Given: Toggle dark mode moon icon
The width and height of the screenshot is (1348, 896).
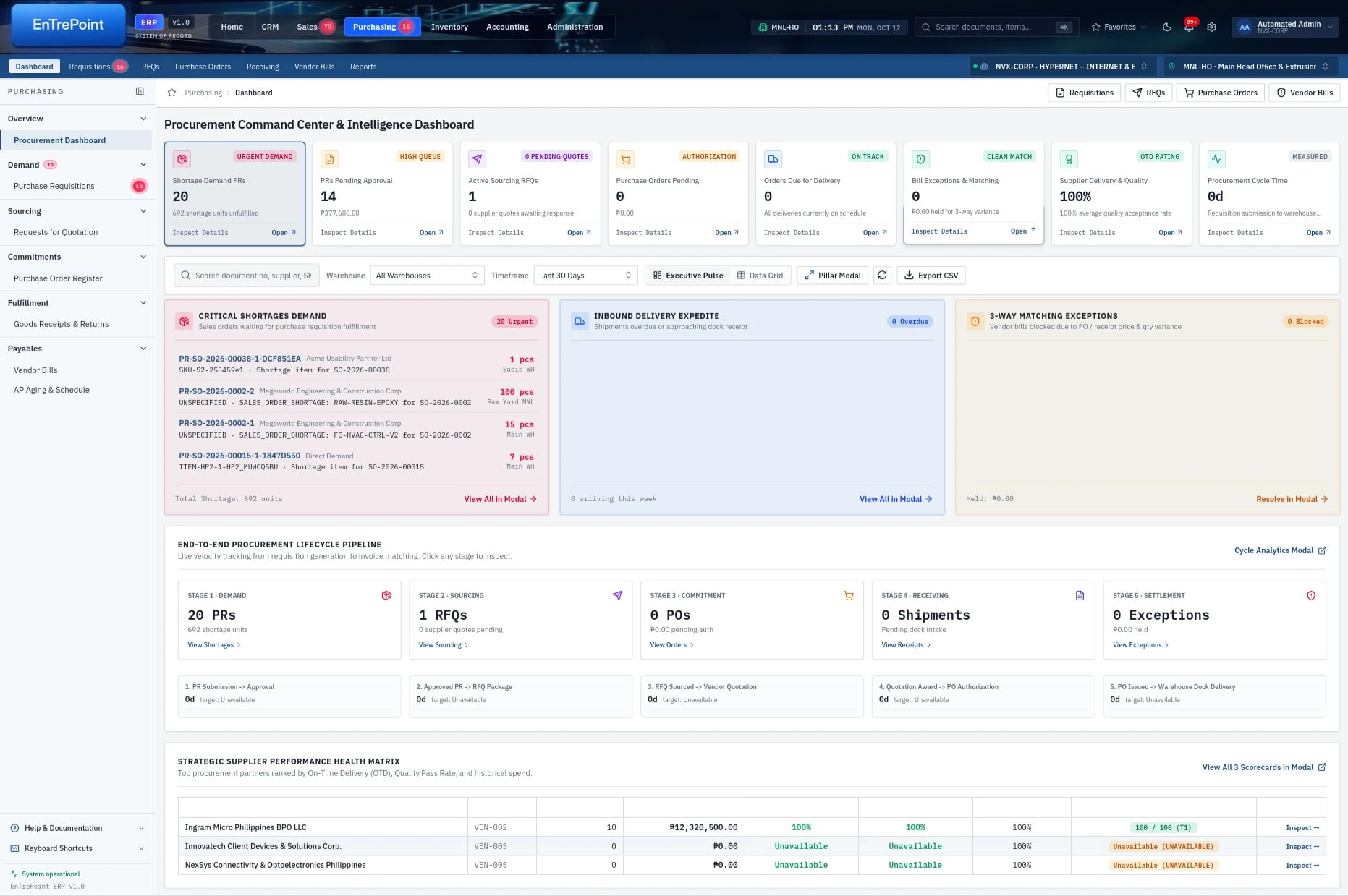Looking at the screenshot, I should coord(1167,27).
